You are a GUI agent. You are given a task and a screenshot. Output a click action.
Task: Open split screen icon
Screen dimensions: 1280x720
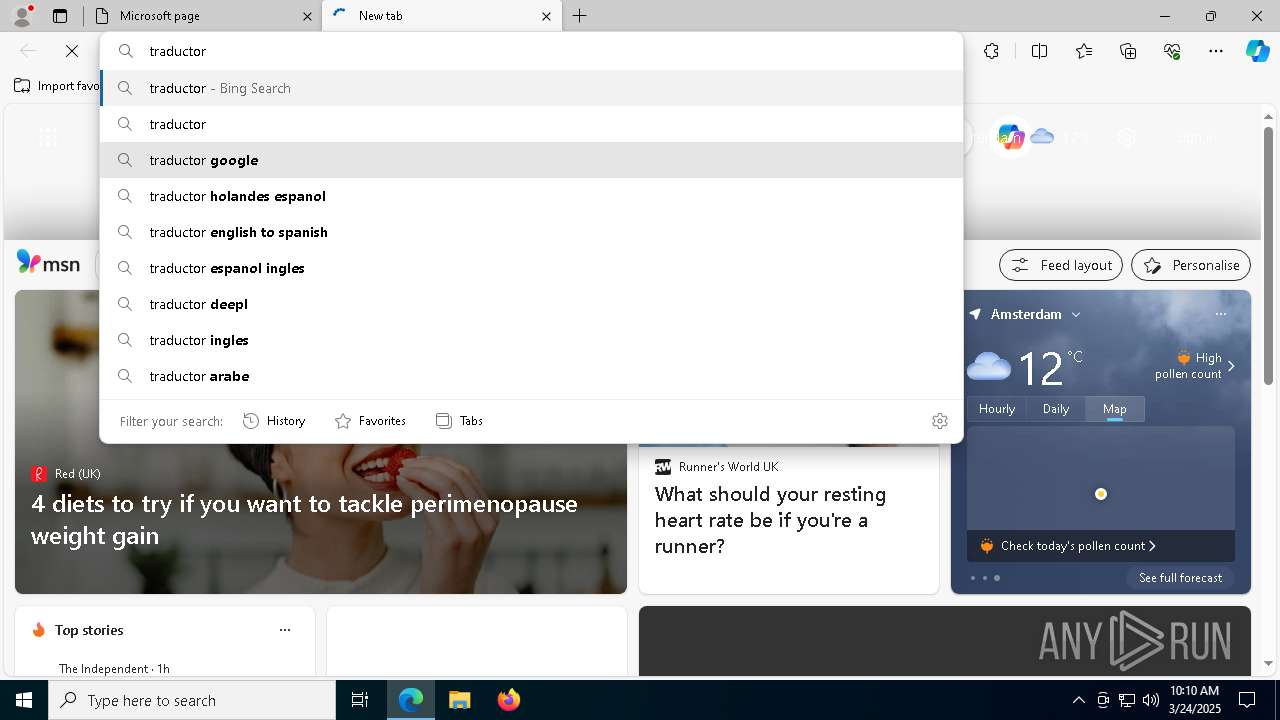pyautogui.click(x=1039, y=51)
